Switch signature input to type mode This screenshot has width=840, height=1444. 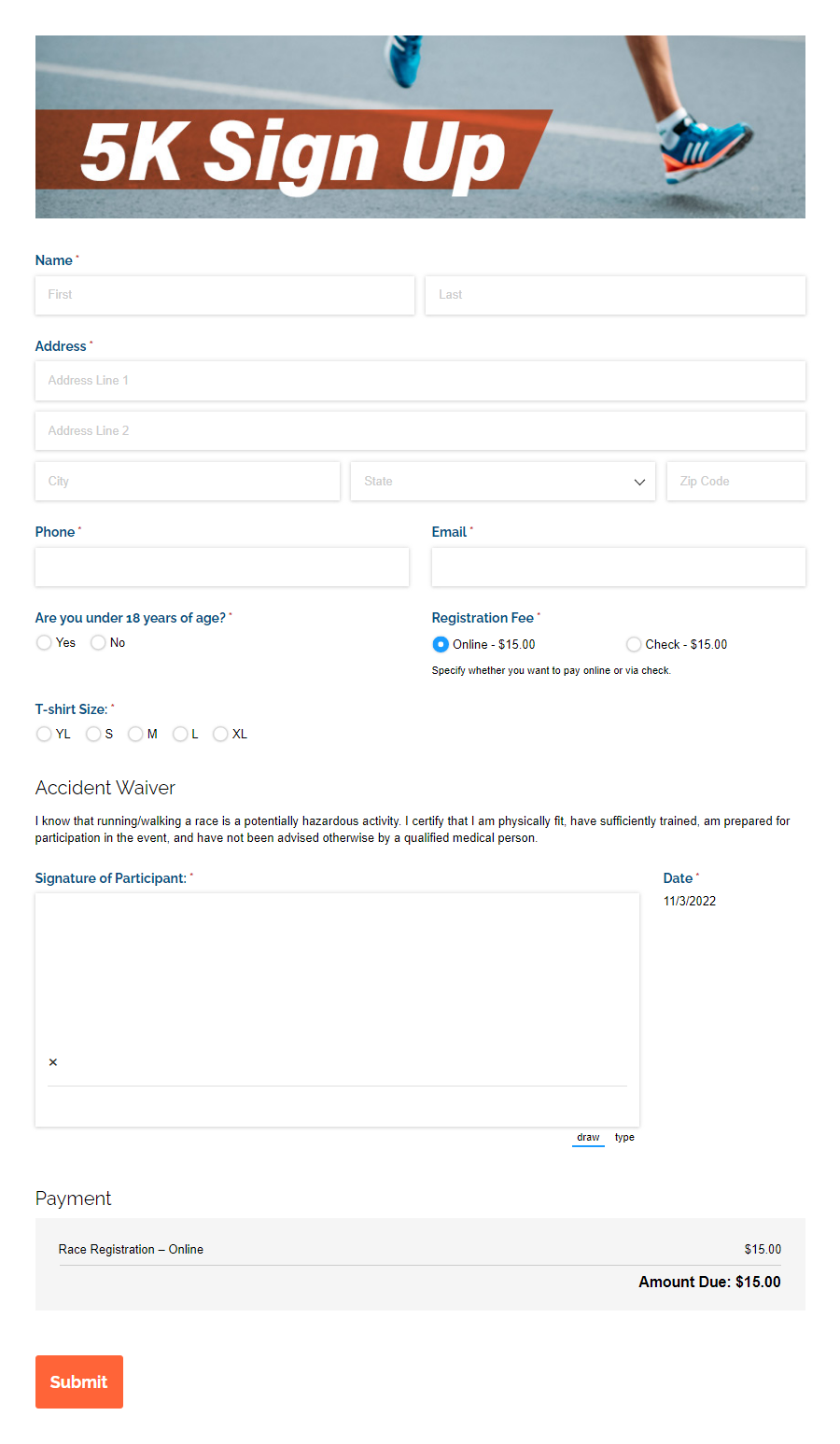point(623,1137)
